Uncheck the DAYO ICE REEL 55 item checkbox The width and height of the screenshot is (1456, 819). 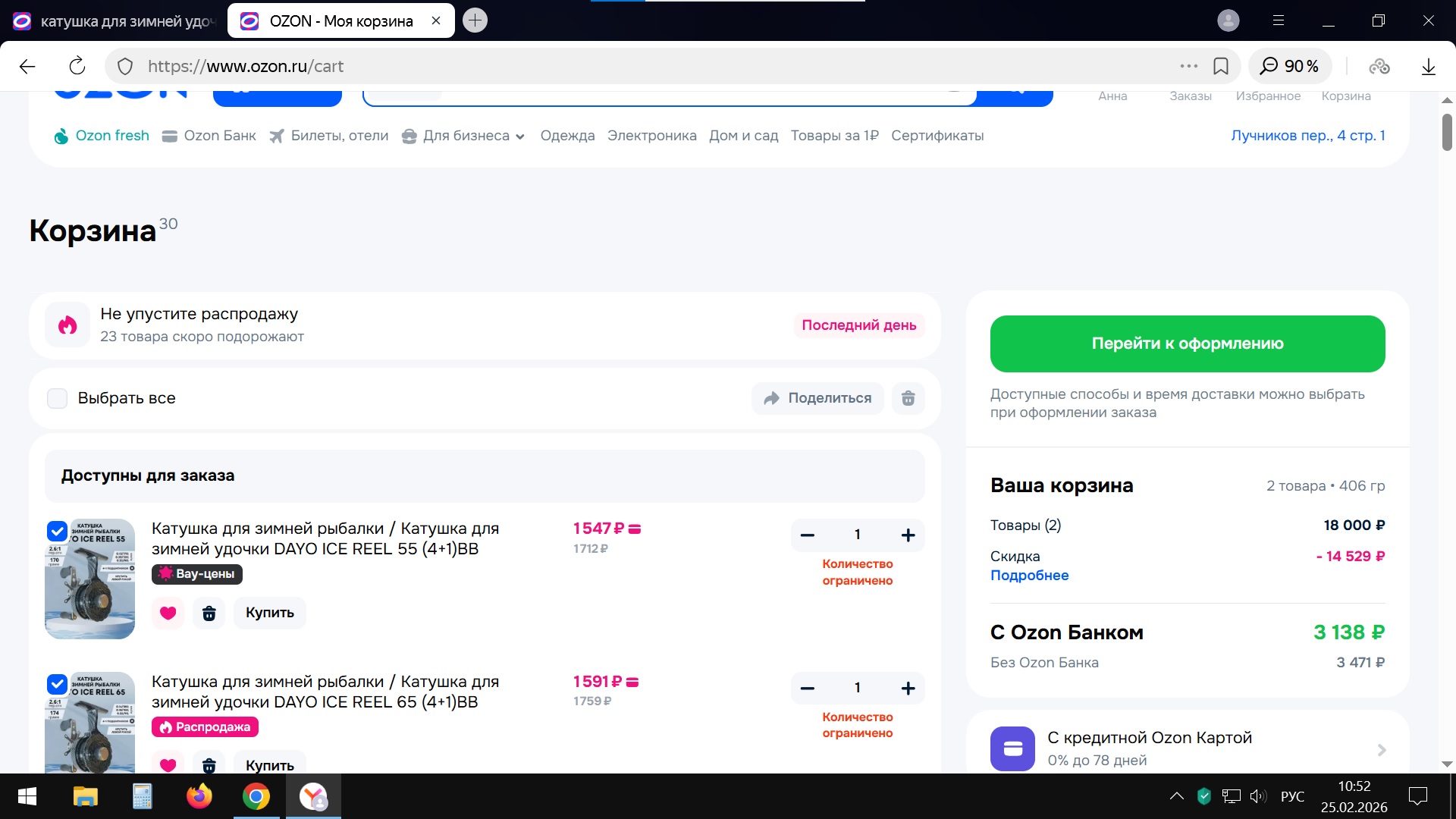57,531
